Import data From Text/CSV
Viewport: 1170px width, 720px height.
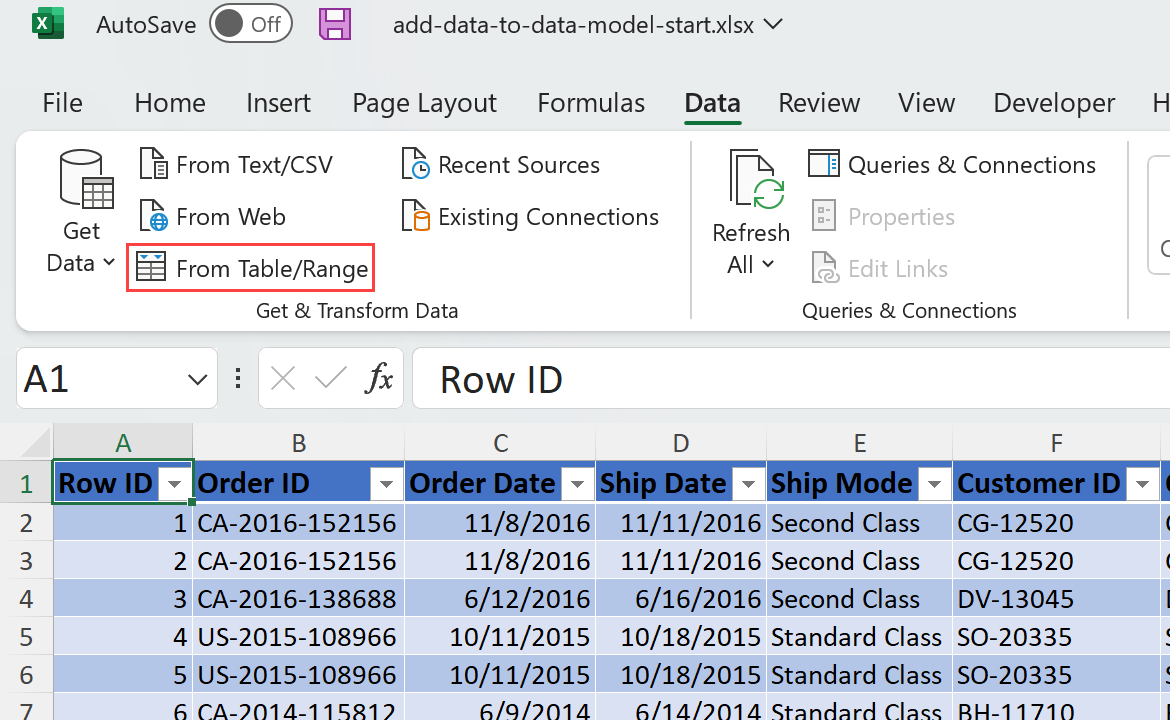tap(236, 165)
